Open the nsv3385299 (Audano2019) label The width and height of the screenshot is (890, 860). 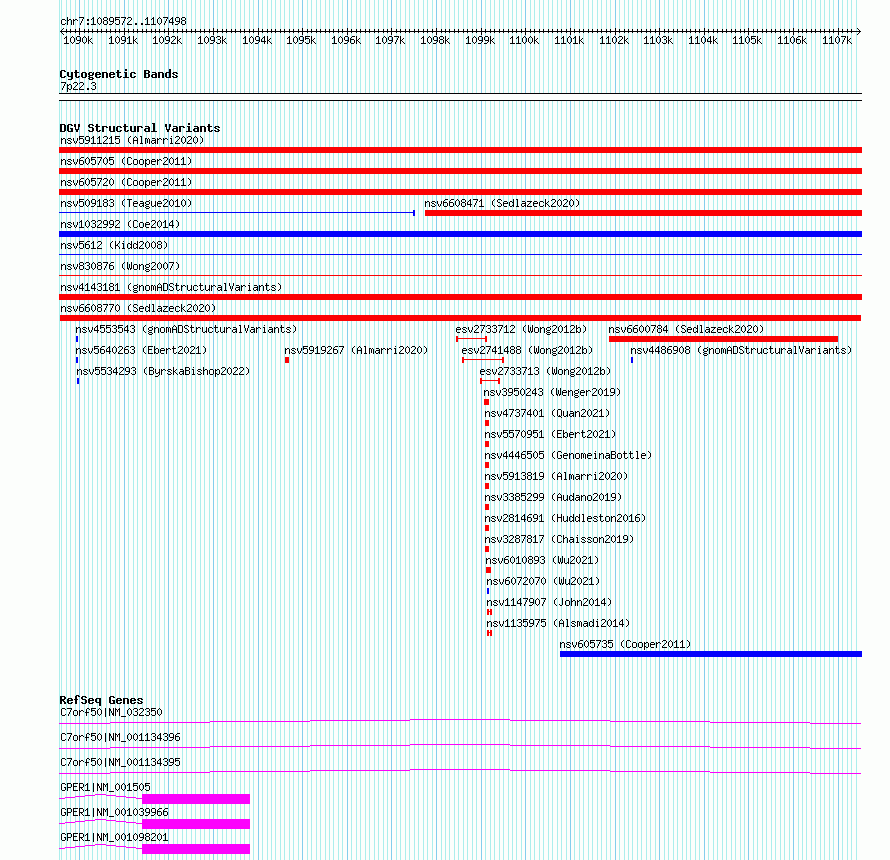tap(553, 497)
